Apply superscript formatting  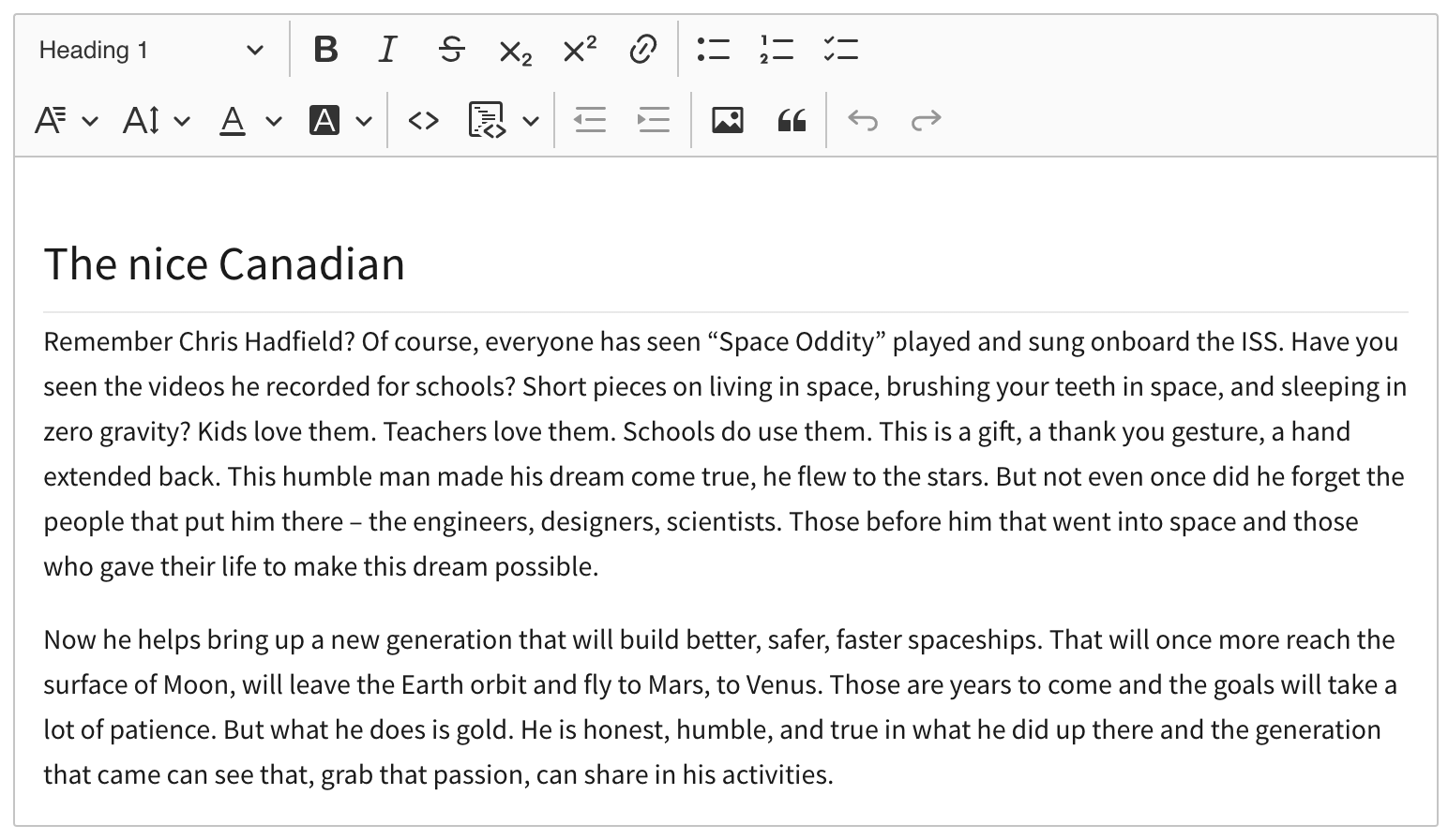coord(579,50)
